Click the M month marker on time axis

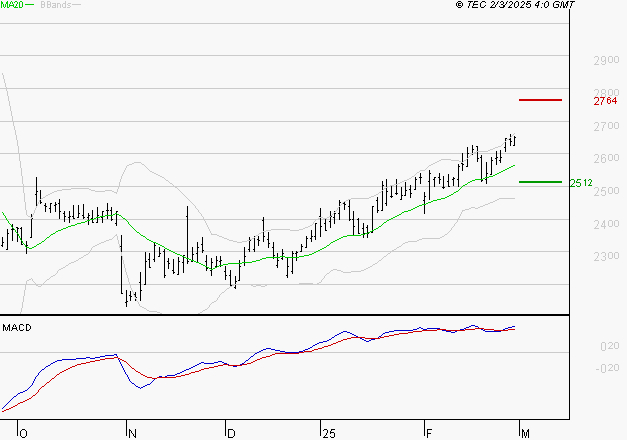tap(525, 434)
